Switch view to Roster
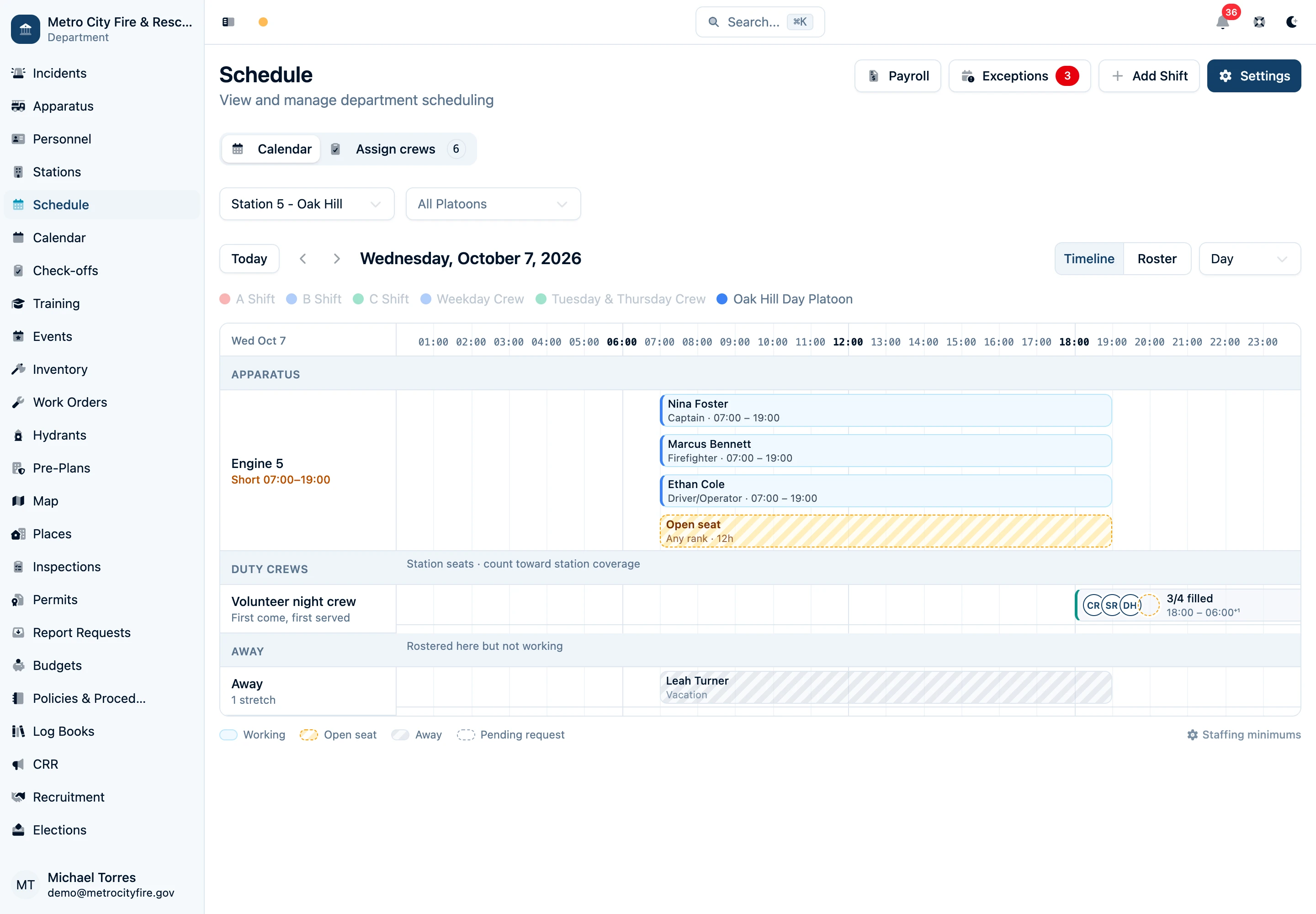This screenshot has width=1316, height=914. pyautogui.click(x=1157, y=259)
